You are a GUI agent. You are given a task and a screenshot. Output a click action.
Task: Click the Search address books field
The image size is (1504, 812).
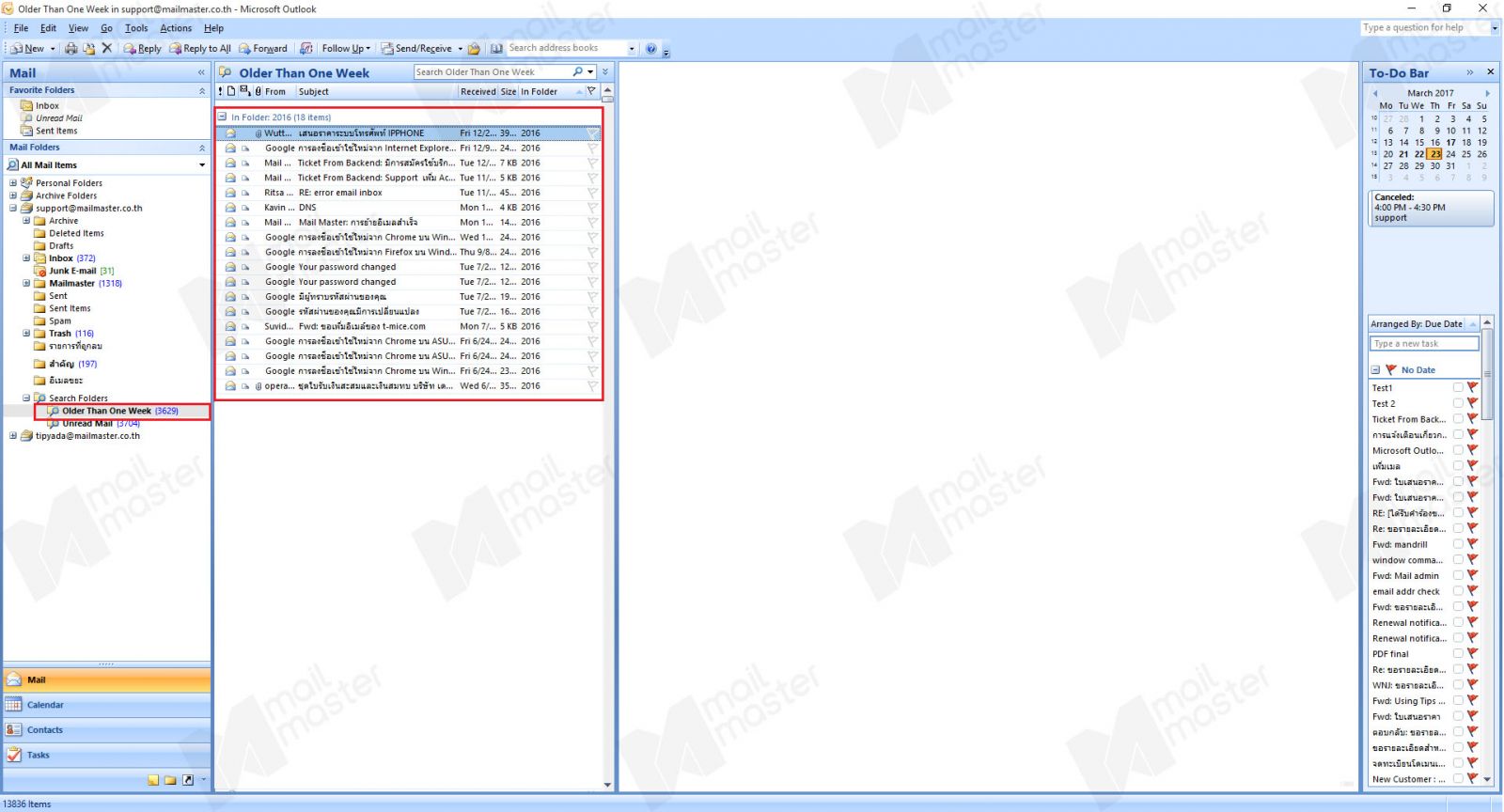click(x=566, y=48)
